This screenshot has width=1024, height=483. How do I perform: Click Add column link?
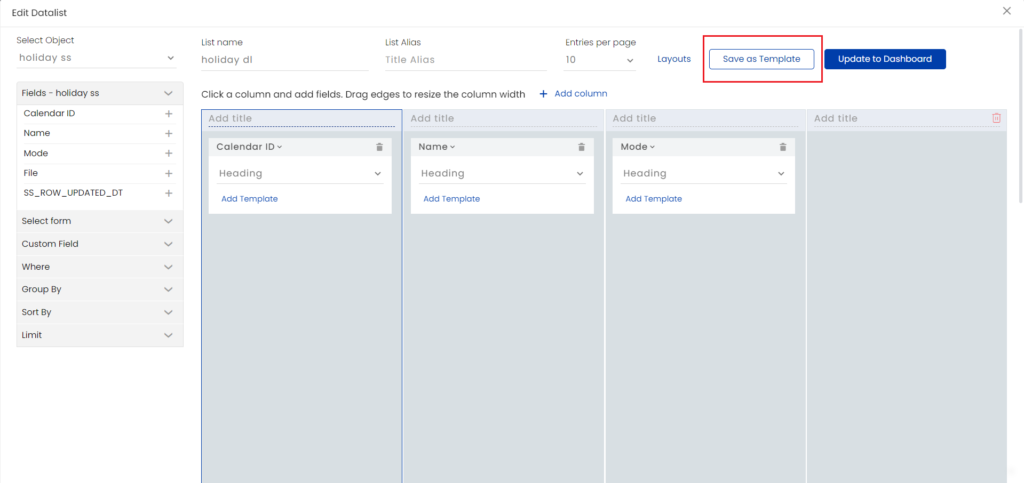tap(574, 94)
